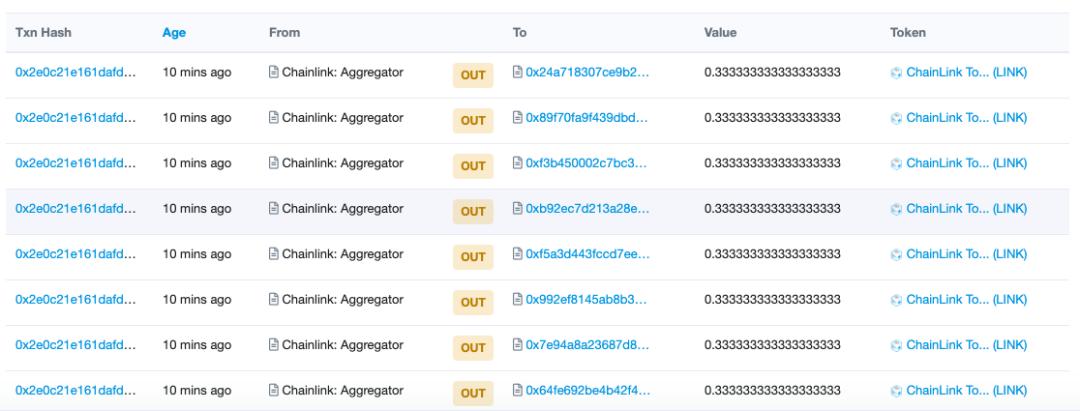Click the contract icon before address 0x89f70fa9f439dbd

tap(517, 117)
